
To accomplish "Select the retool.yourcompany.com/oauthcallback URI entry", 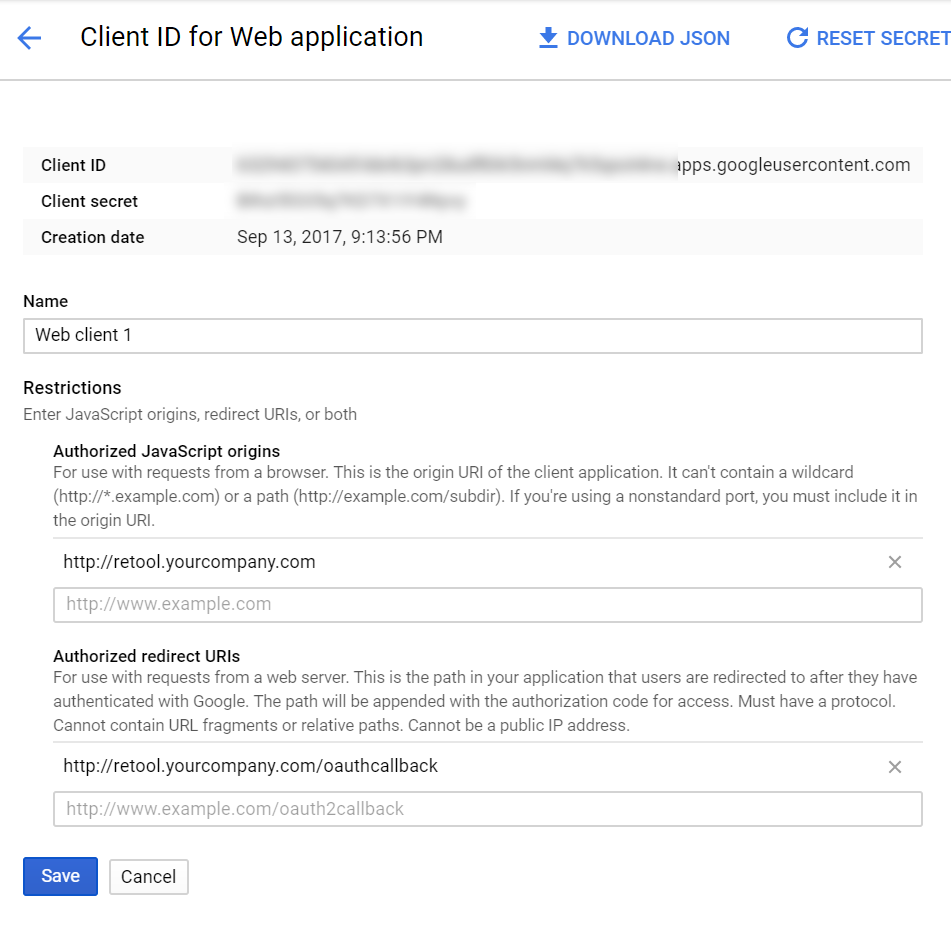I will 250,766.
